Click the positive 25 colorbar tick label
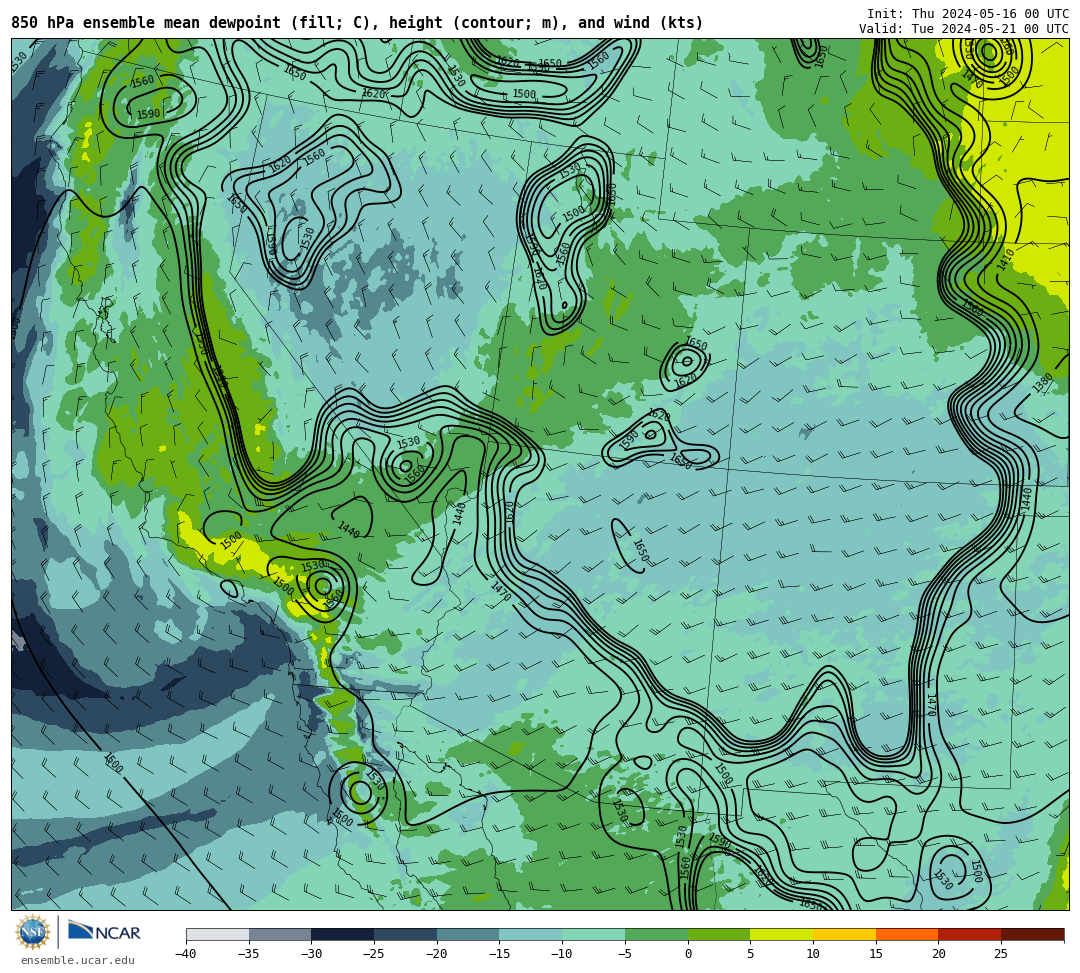The width and height of the screenshot is (1080, 973). point(1001,954)
